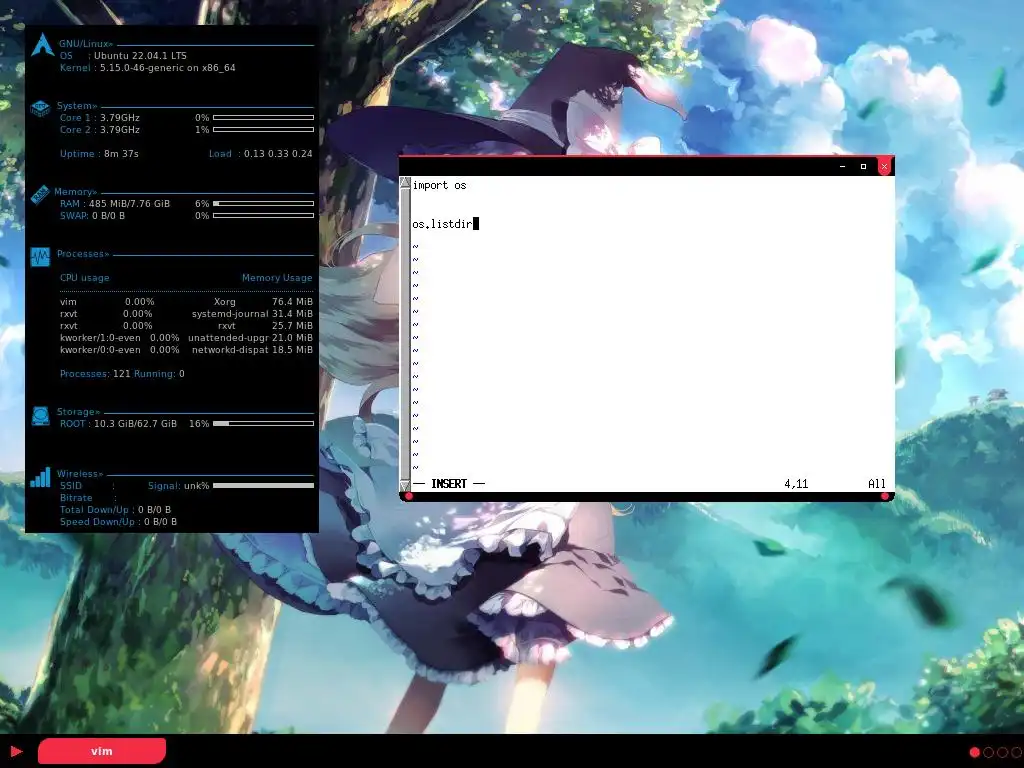Click the Uptime '8m 37s' value
Viewport: 1024px width, 768px height.
[121, 153]
